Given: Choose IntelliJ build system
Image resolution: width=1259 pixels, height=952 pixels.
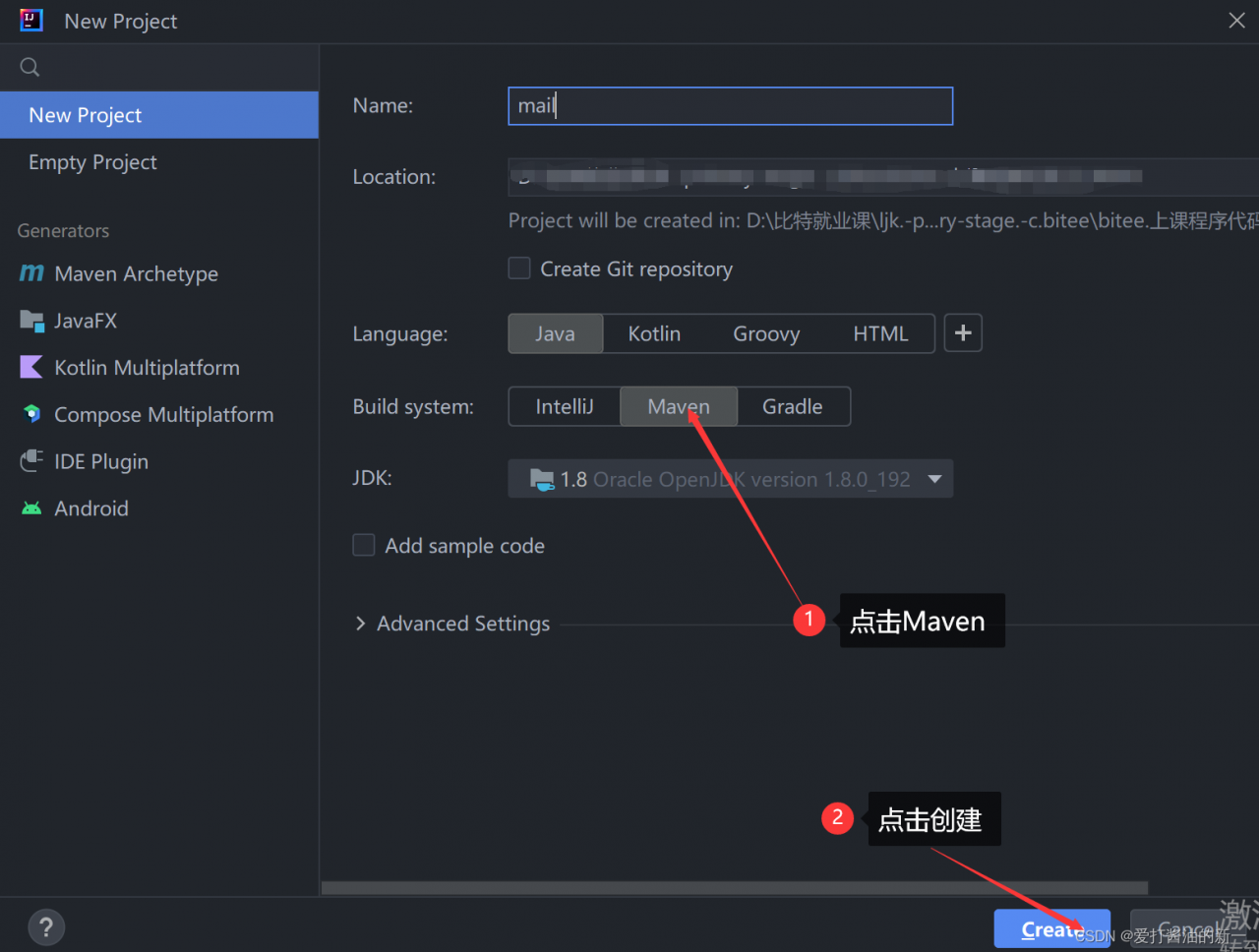Looking at the screenshot, I should pos(565,406).
